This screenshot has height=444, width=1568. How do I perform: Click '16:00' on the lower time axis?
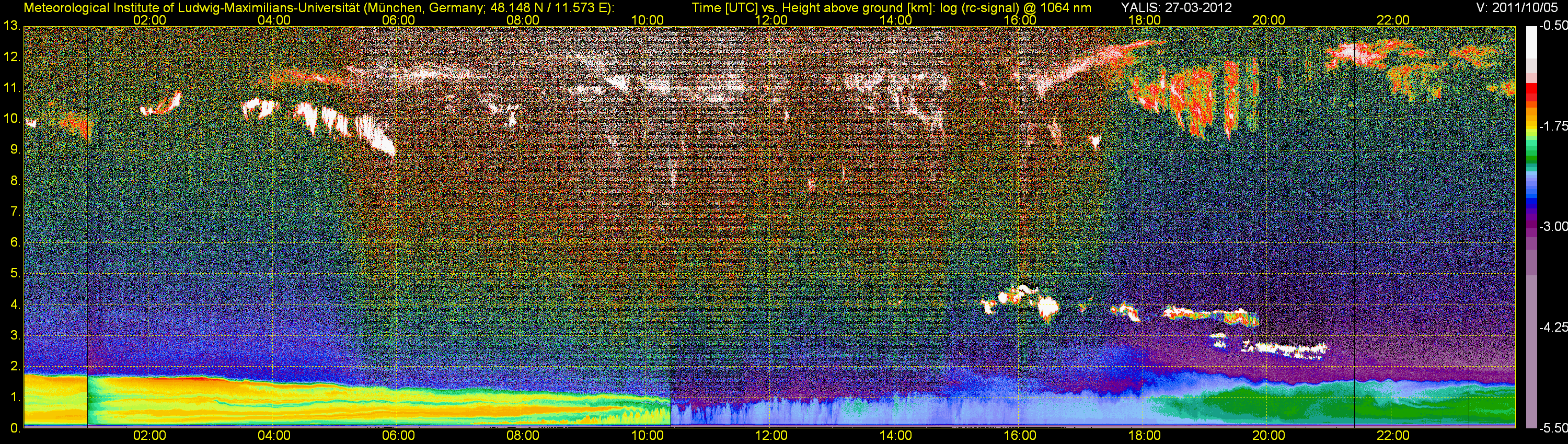click(1020, 436)
